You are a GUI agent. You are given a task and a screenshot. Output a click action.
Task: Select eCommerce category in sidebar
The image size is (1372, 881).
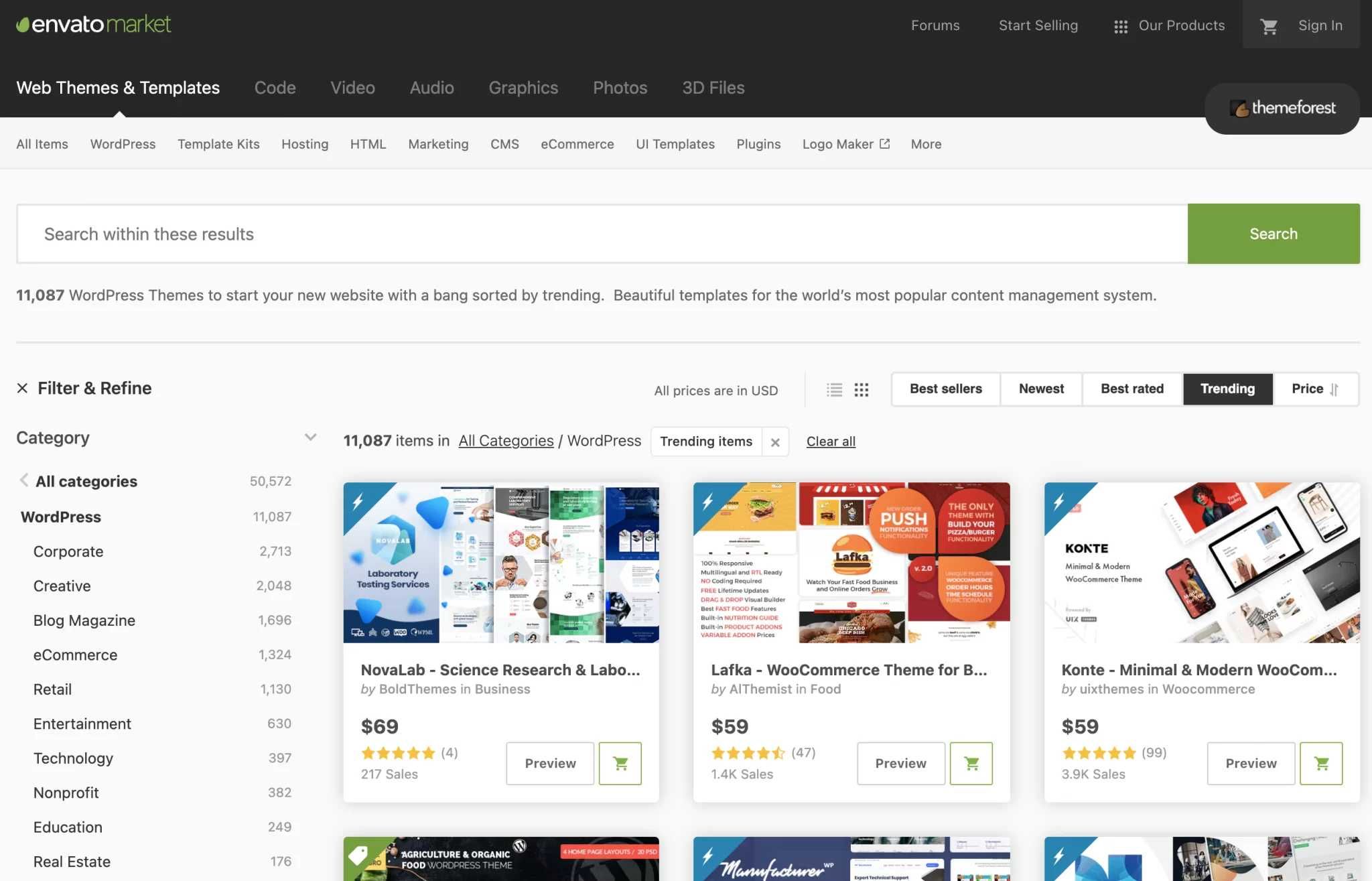(x=75, y=655)
